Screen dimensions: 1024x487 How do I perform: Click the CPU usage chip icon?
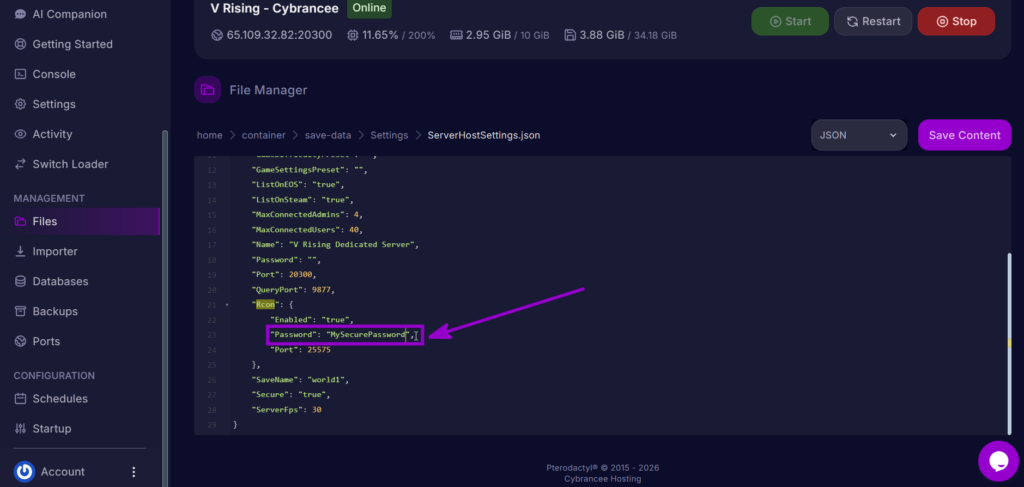click(x=353, y=35)
